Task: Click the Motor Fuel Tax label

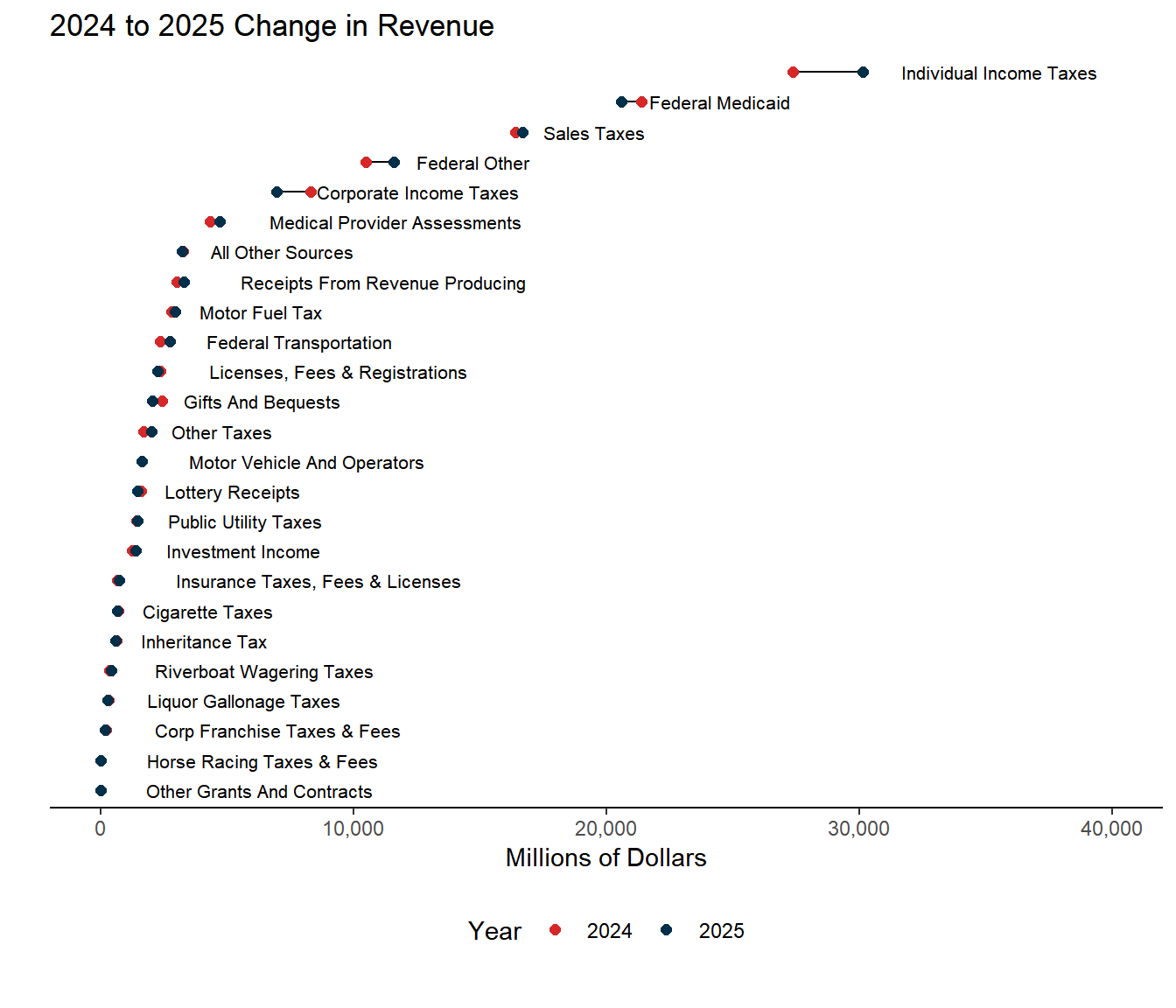Action: click(261, 313)
